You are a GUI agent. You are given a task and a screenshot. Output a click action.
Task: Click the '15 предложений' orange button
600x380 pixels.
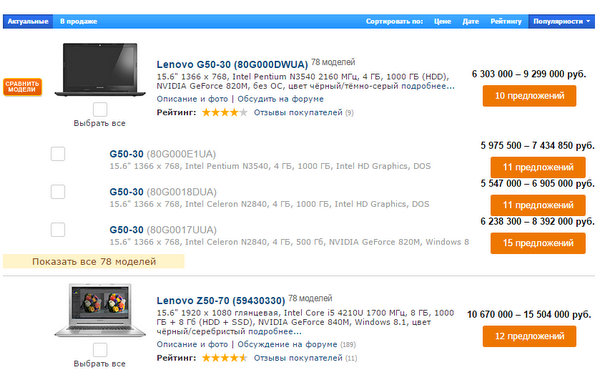click(538, 243)
